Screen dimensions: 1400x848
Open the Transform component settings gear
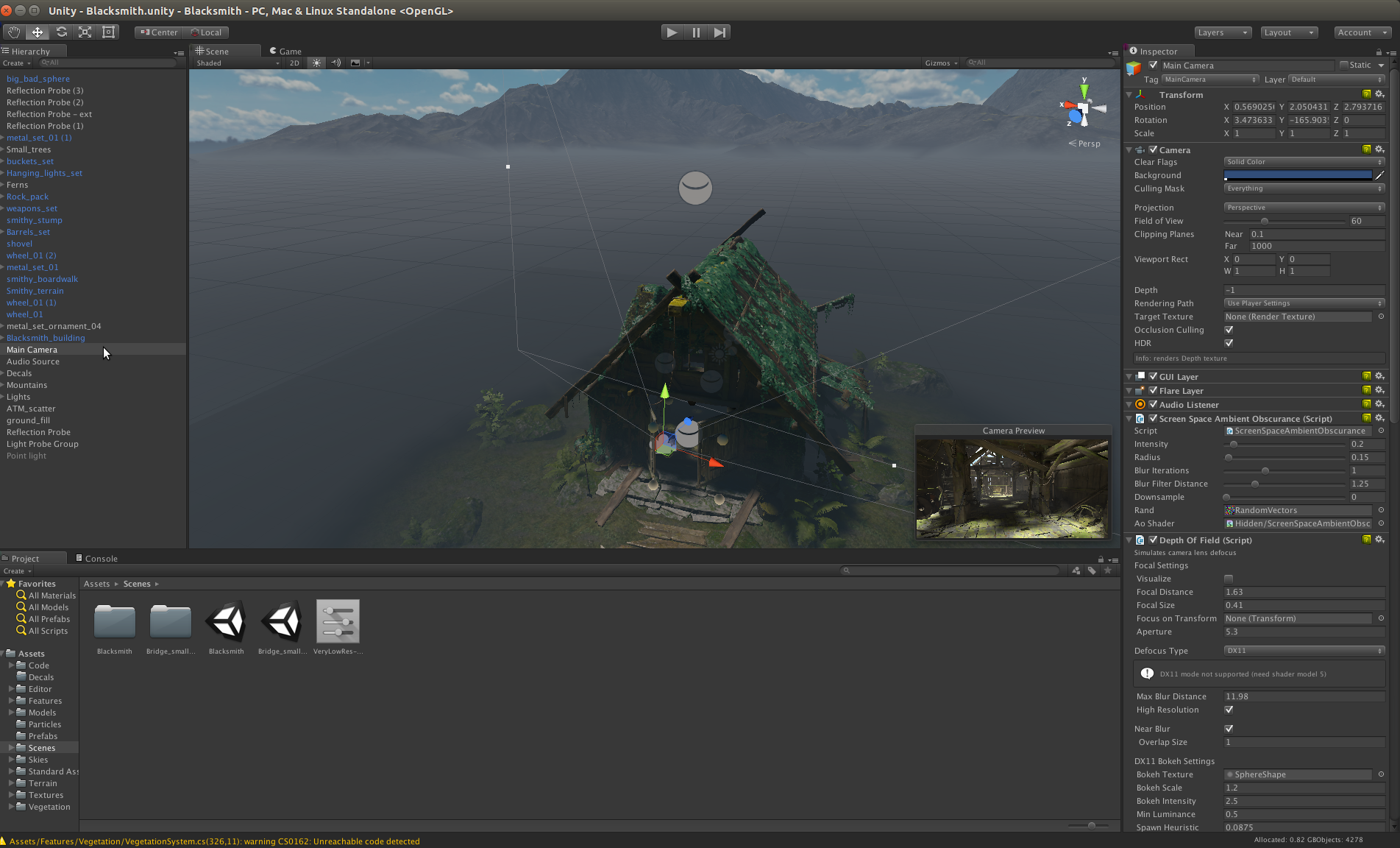click(x=1380, y=94)
